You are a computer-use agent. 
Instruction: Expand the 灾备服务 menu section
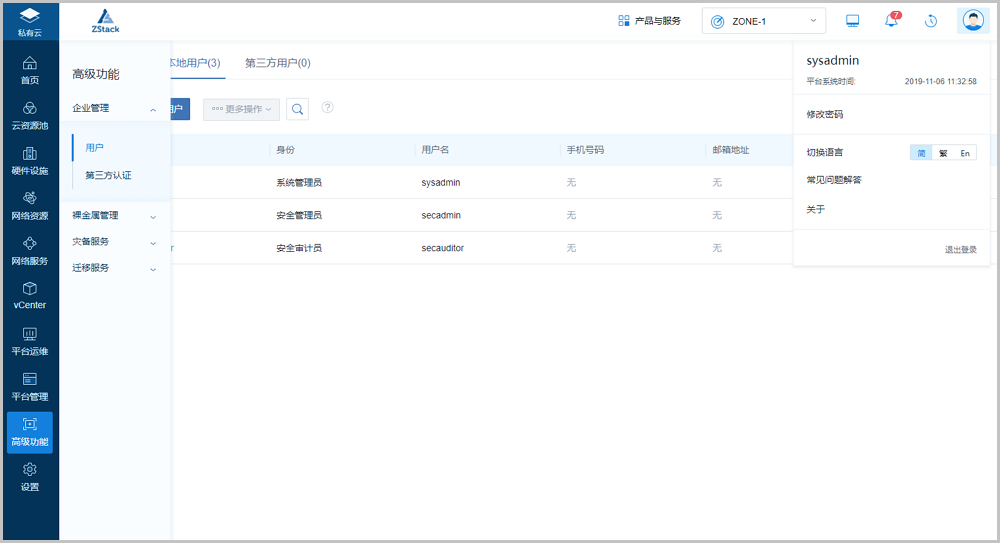click(114, 242)
